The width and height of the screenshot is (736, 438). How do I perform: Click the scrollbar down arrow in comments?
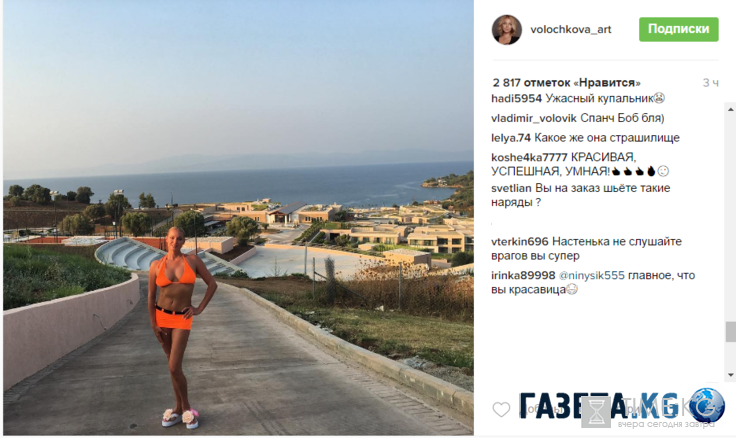730,375
